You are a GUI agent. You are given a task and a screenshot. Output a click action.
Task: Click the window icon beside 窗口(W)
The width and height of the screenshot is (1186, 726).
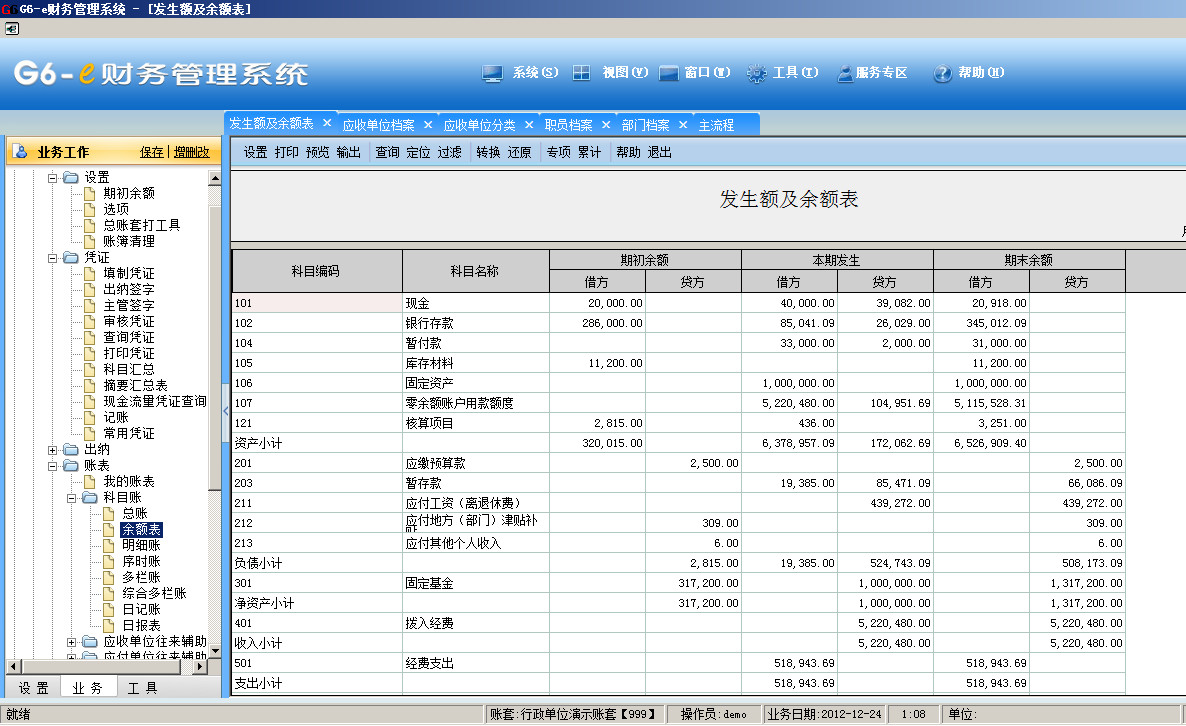[x=669, y=73]
